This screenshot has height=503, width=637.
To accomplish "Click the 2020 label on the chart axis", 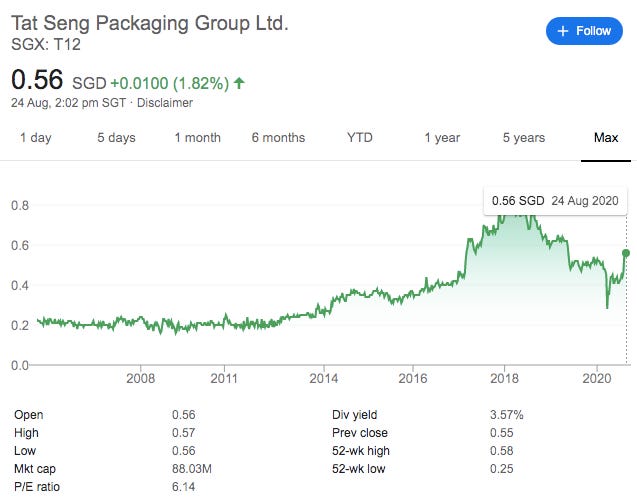I will 597,379.
